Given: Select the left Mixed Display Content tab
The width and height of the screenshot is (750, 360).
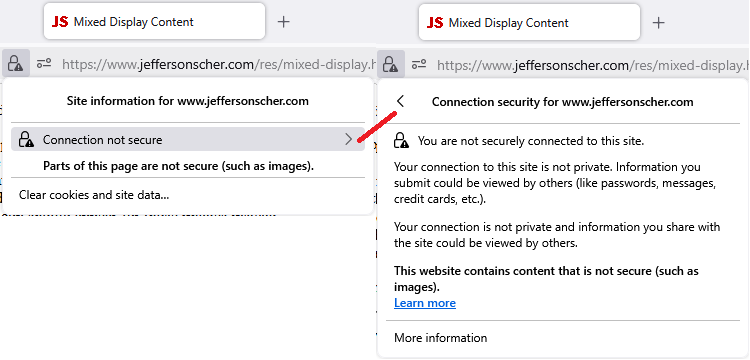Looking at the screenshot, I should click(154, 22).
